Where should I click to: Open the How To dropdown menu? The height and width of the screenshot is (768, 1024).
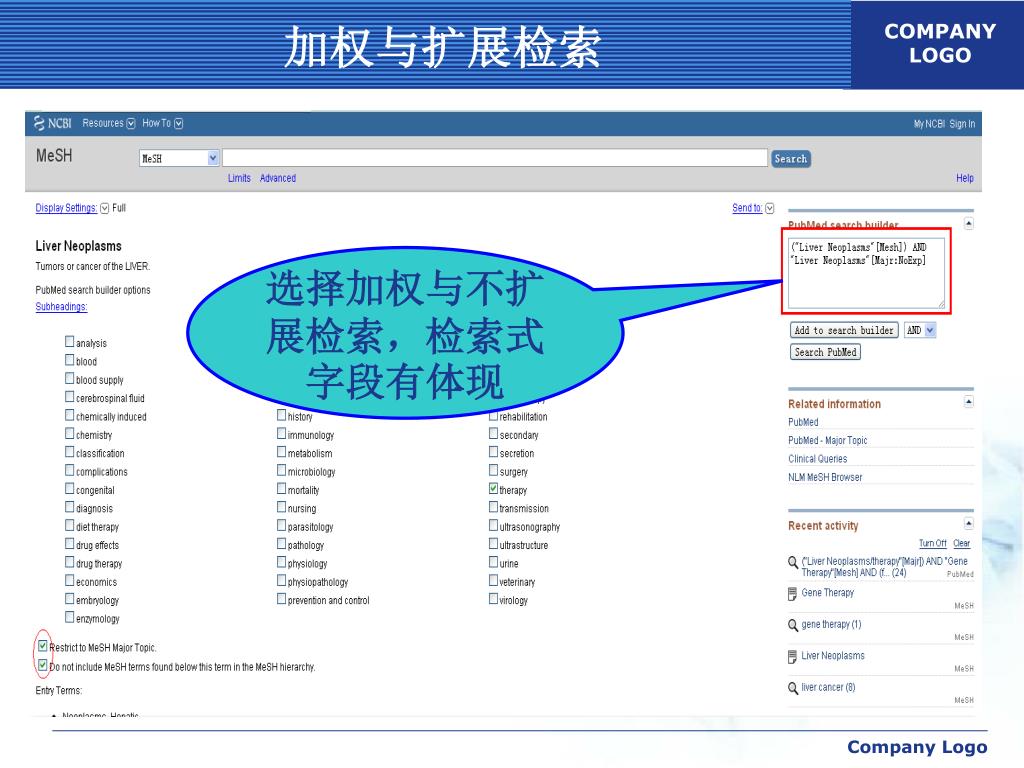pos(163,123)
